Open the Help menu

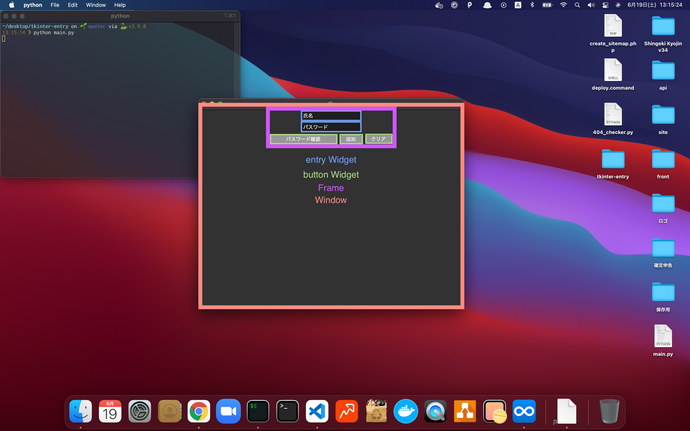[x=120, y=5]
